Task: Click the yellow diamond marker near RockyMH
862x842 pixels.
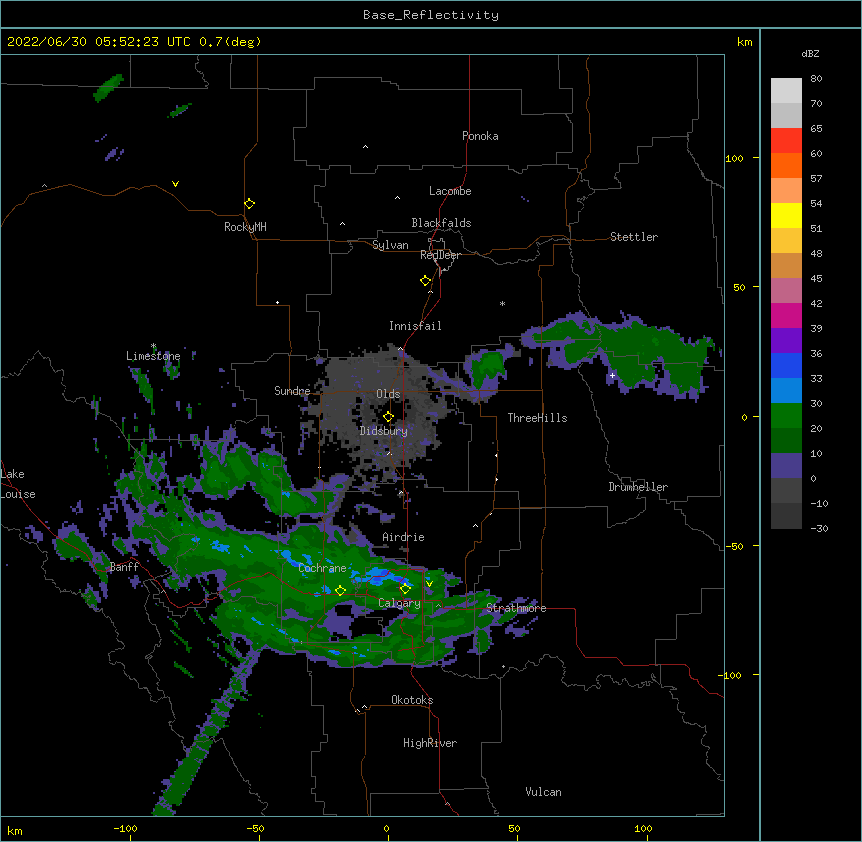Action: 249,204
